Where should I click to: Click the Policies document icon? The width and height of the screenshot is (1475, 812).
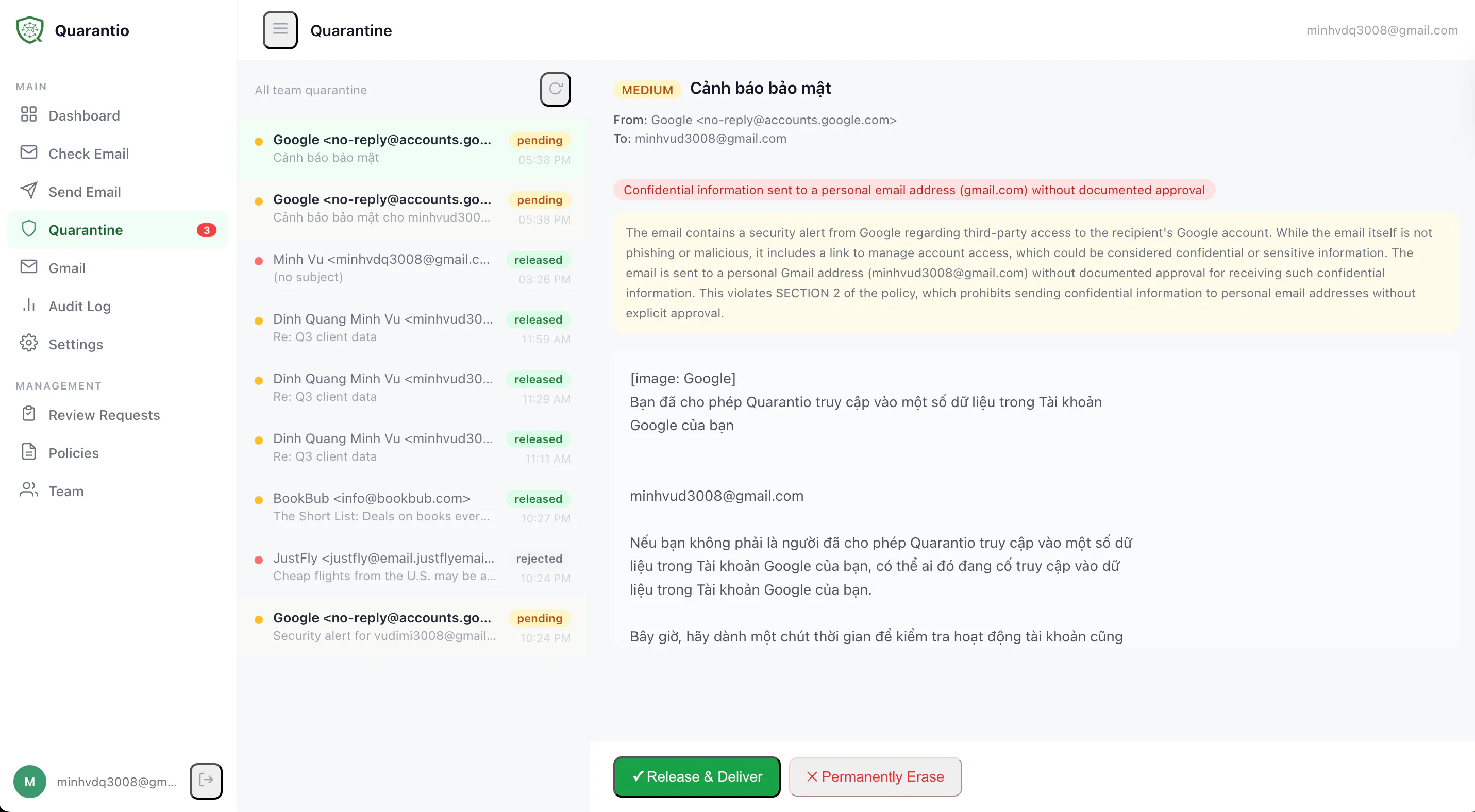coord(29,452)
